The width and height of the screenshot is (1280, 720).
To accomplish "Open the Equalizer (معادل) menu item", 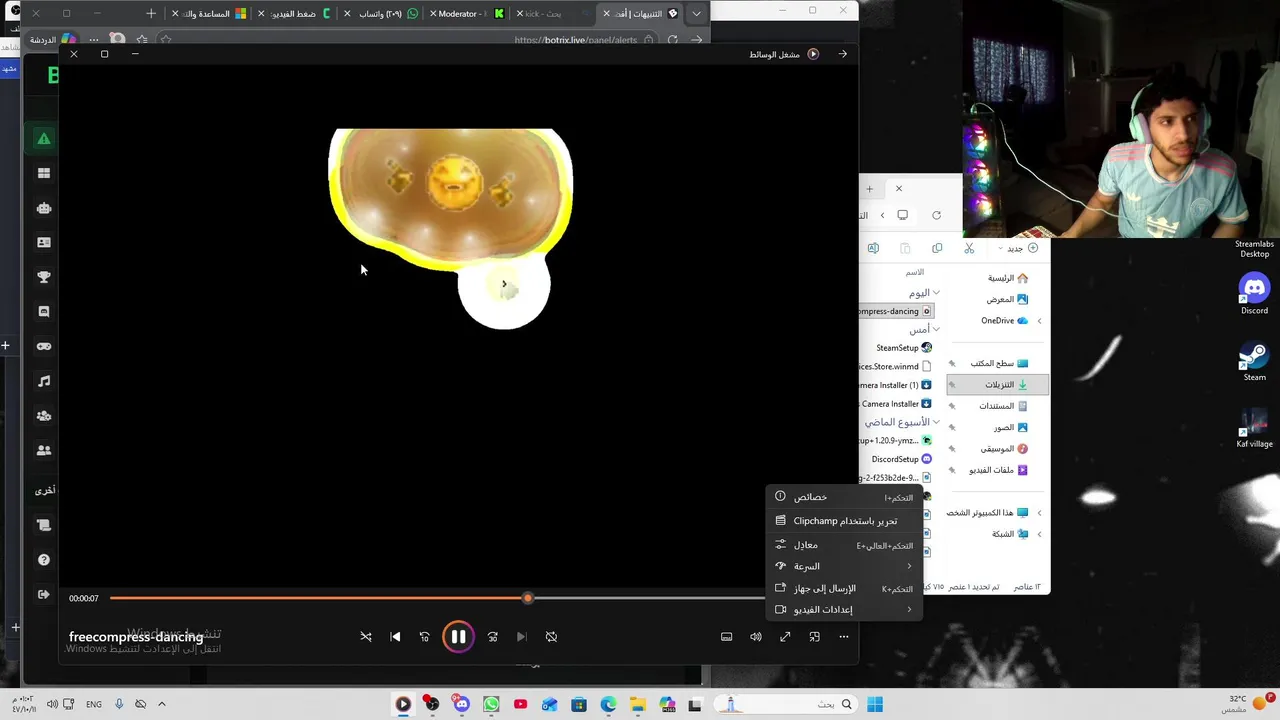I will pos(845,545).
